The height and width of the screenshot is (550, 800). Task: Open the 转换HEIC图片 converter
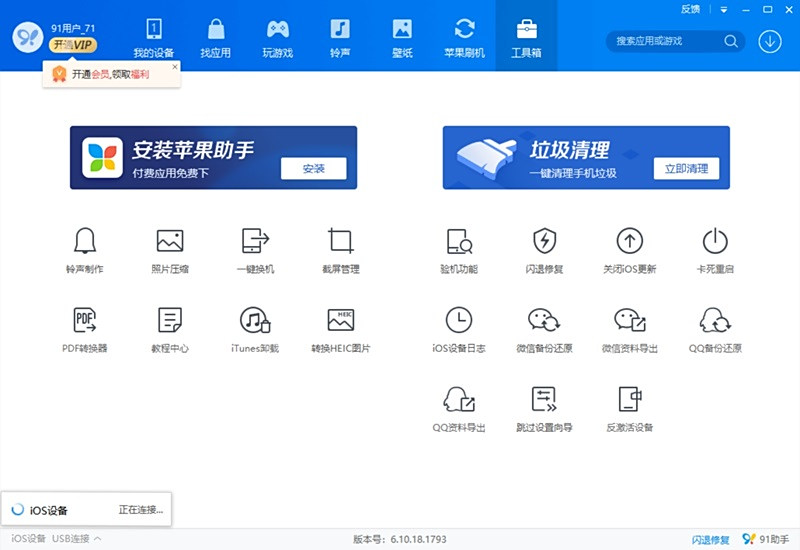pyautogui.click(x=341, y=321)
